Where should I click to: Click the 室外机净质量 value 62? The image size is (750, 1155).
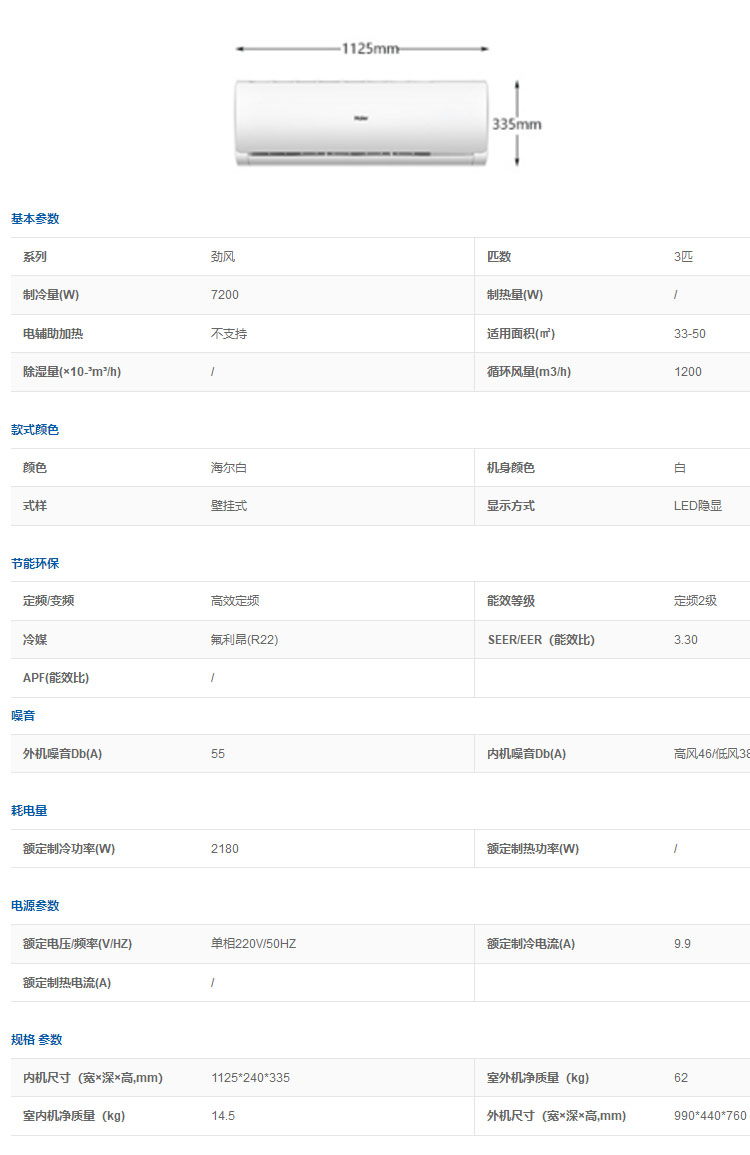[x=681, y=1078]
